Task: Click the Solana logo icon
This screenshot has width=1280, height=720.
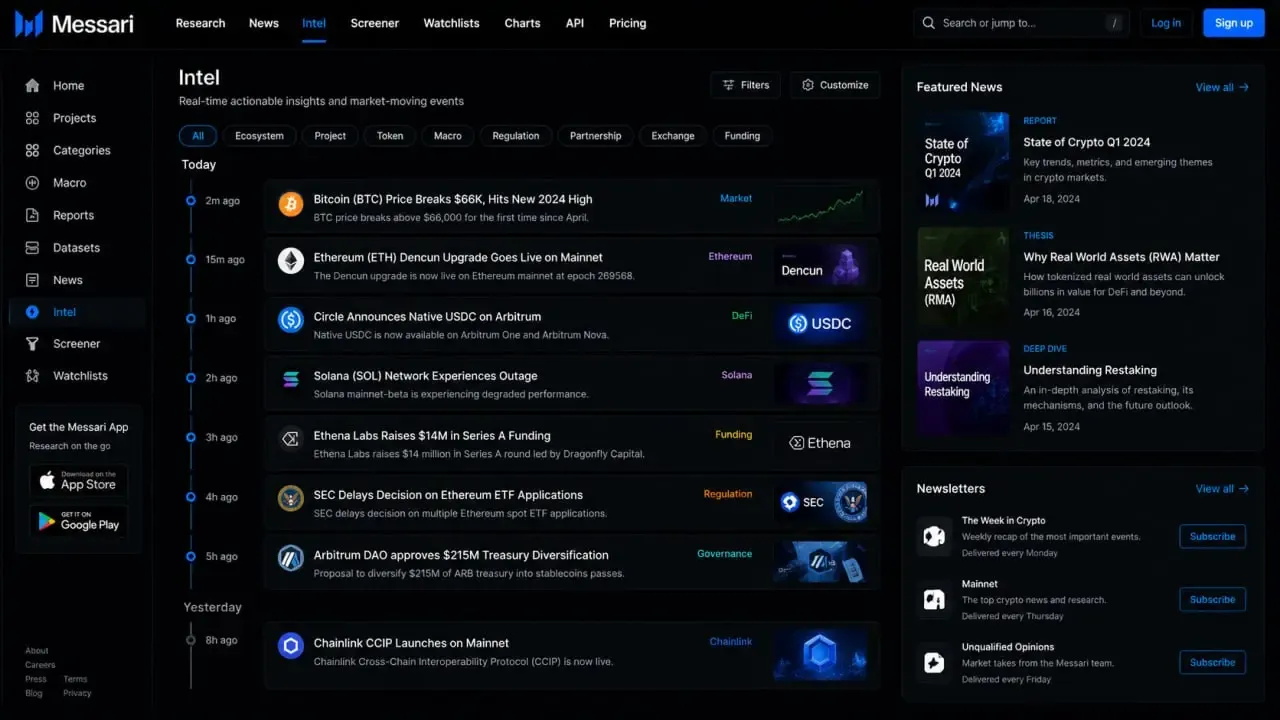Action: pos(291,379)
